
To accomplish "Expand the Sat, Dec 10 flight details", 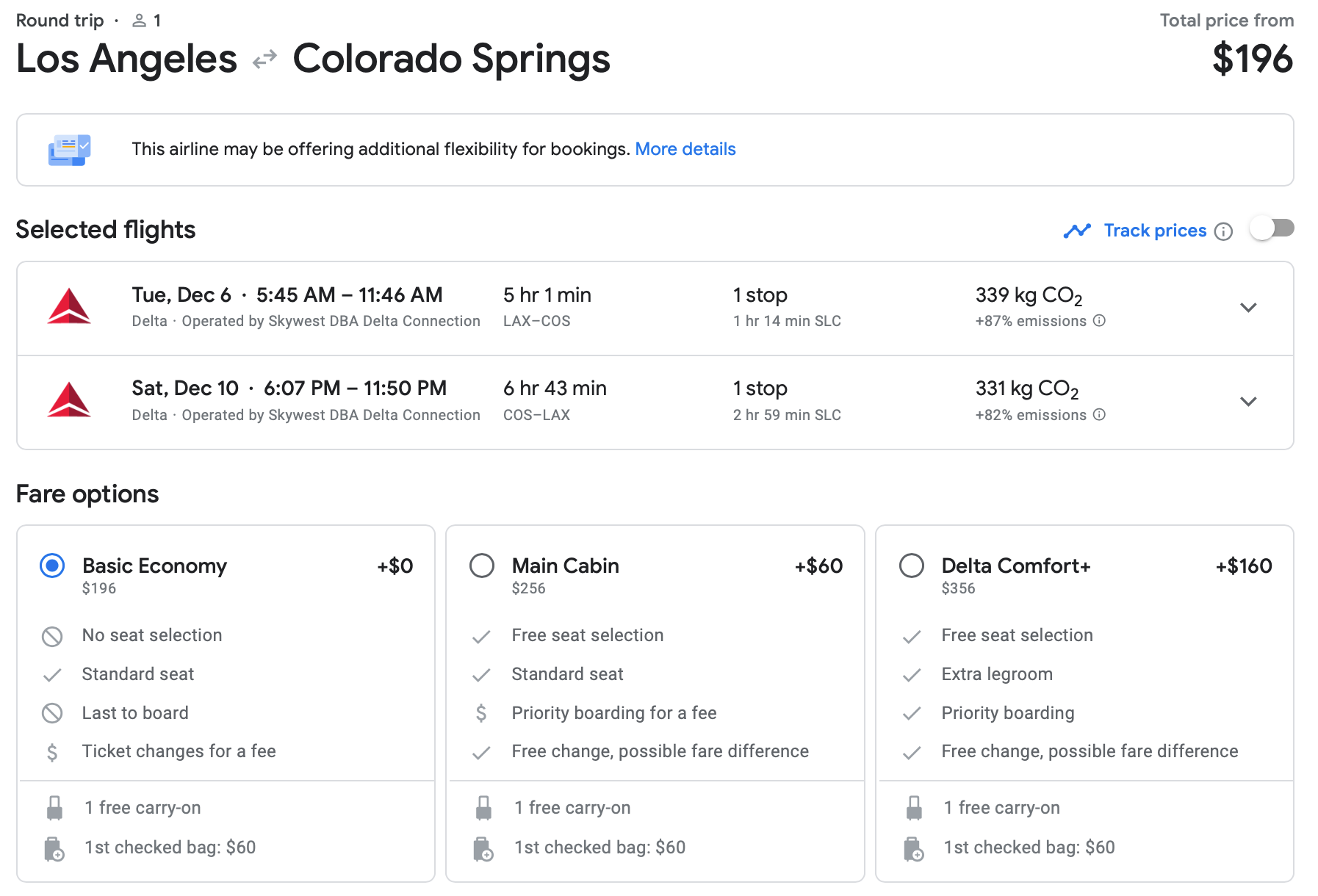I will tap(1248, 402).
